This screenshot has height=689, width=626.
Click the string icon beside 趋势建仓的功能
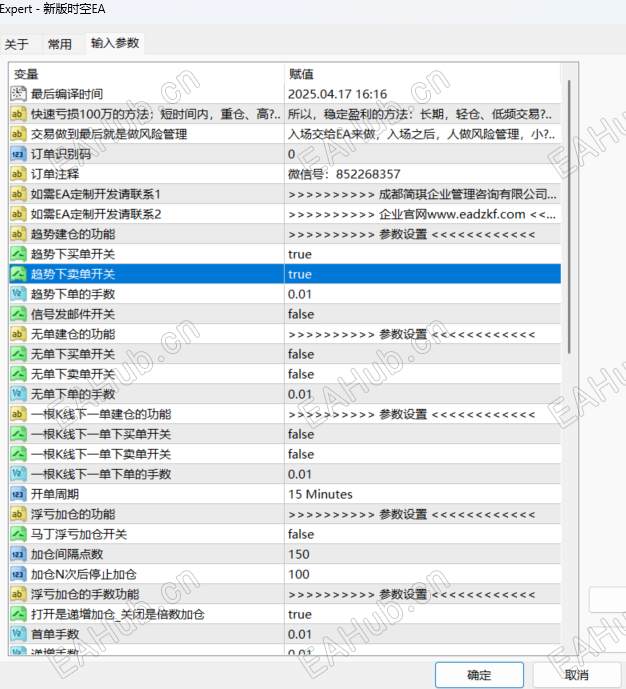pyautogui.click(x=18, y=234)
